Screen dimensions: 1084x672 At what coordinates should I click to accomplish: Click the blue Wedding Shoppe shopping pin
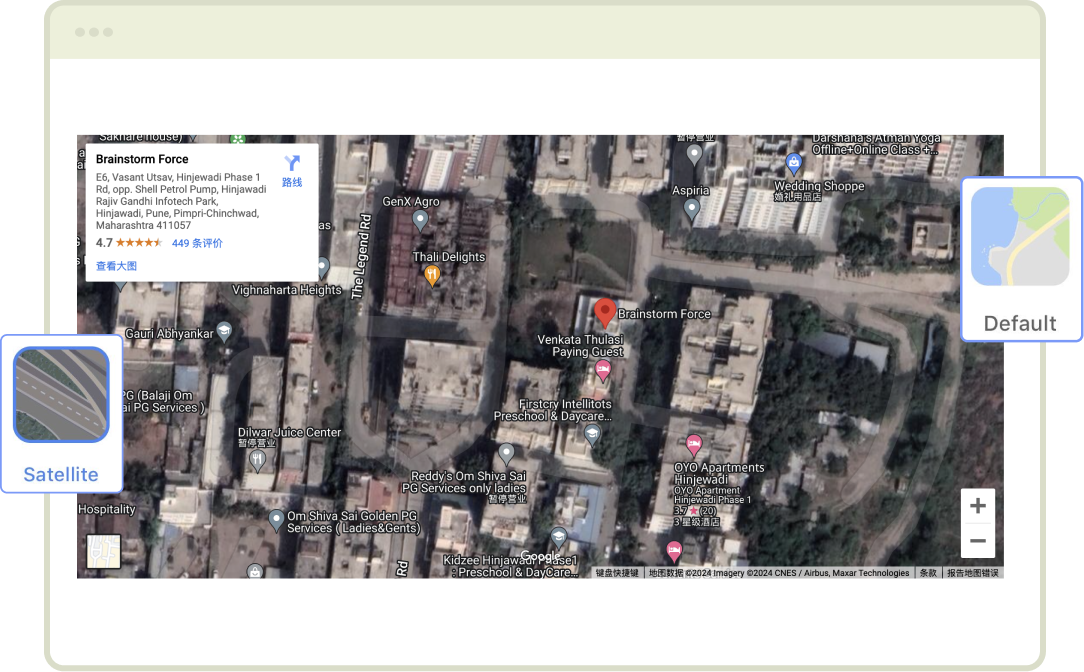pyautogui.click(x=794, y=164)
